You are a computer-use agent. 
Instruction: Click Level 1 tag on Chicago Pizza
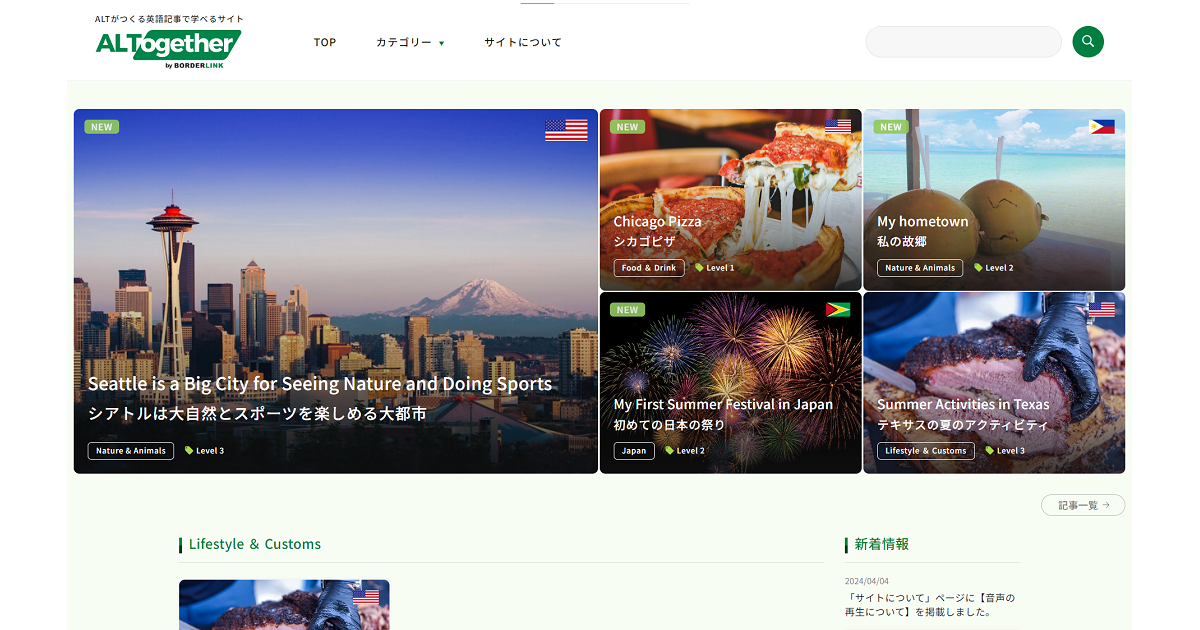[x=715, y=268]
